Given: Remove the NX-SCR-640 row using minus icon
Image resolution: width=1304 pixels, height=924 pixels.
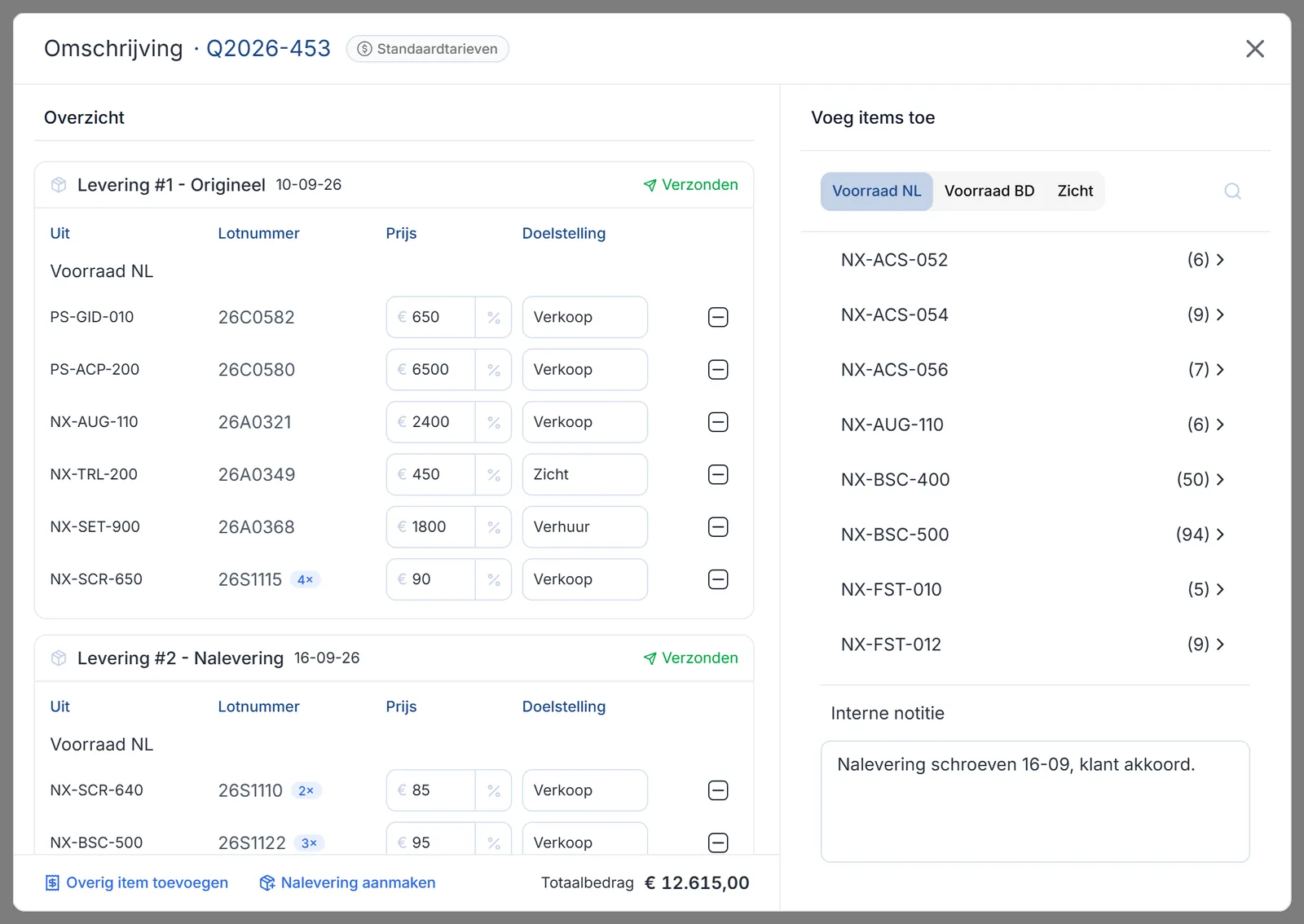Looking at the screenshot, I should (x=718, y=790).
